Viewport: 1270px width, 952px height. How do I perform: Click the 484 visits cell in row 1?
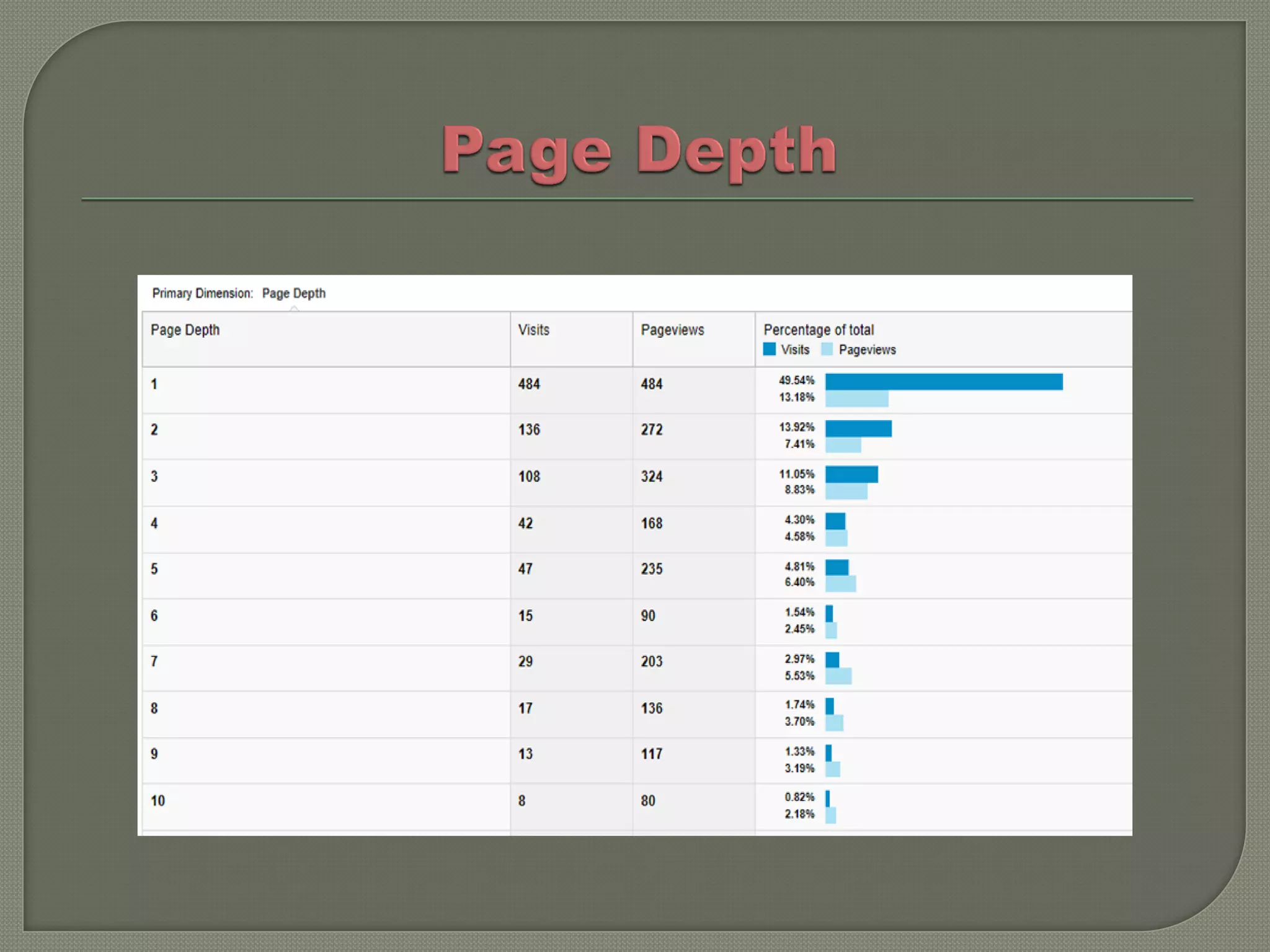pos(529,384)
